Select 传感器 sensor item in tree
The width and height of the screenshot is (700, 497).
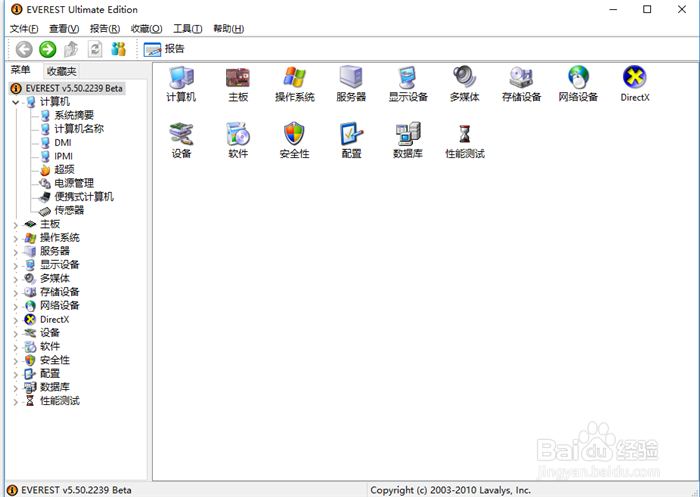(69, 210)
